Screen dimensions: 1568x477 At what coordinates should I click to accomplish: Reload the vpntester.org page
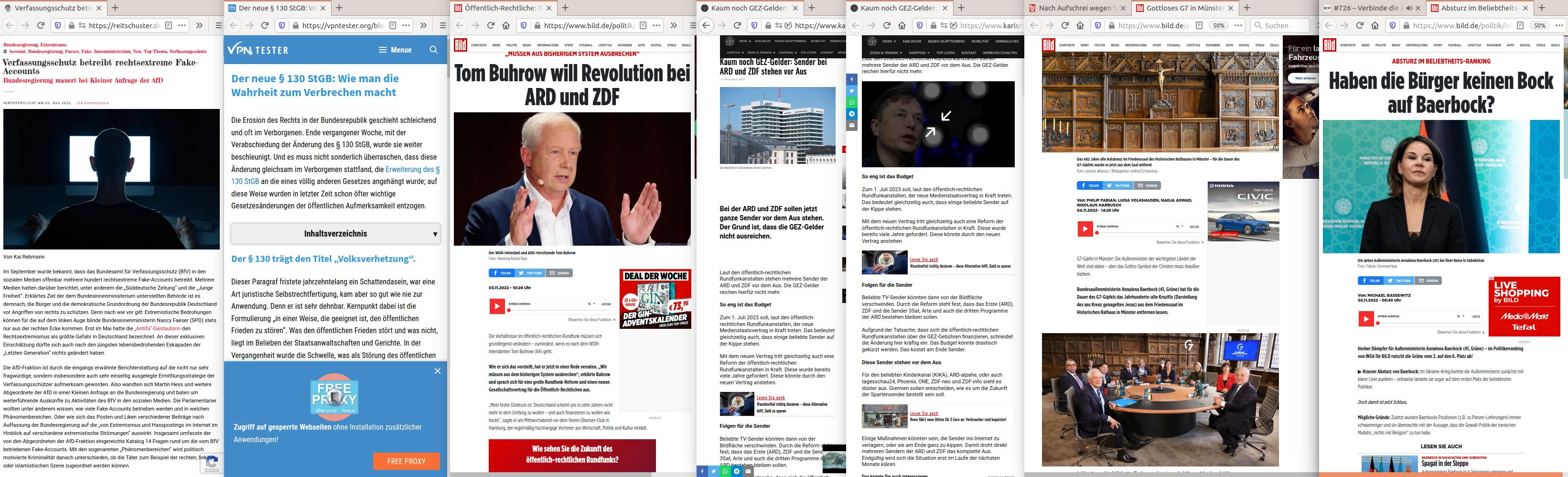click(265, 26)
